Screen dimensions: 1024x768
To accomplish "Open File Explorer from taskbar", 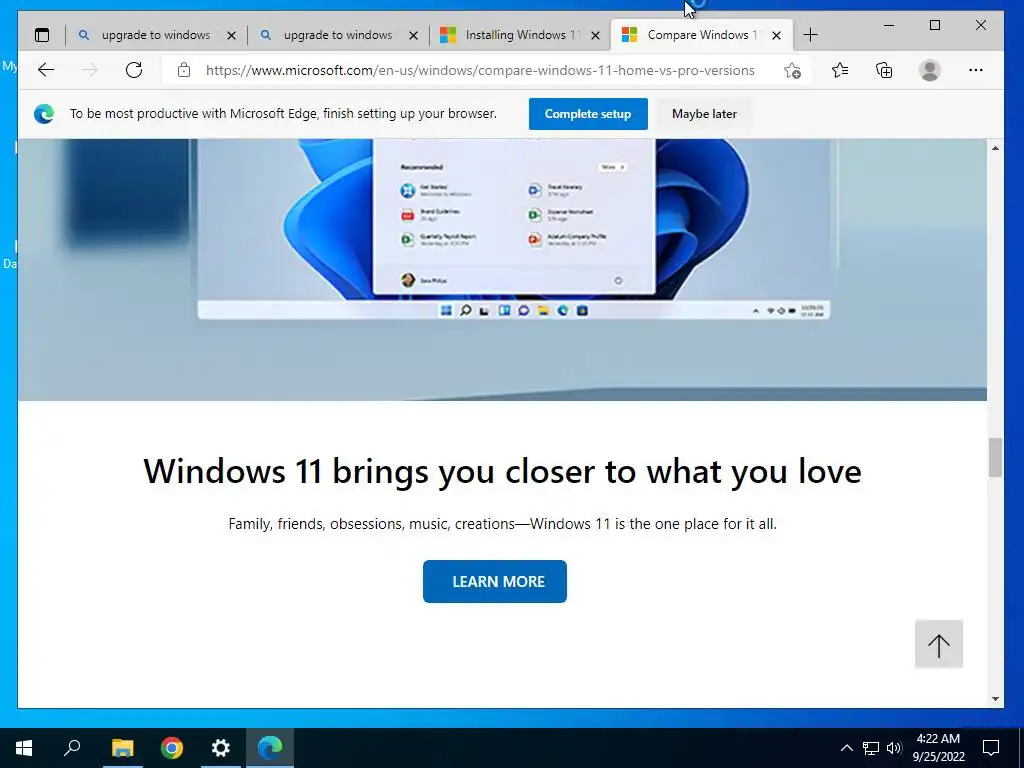I will (122, 748).
